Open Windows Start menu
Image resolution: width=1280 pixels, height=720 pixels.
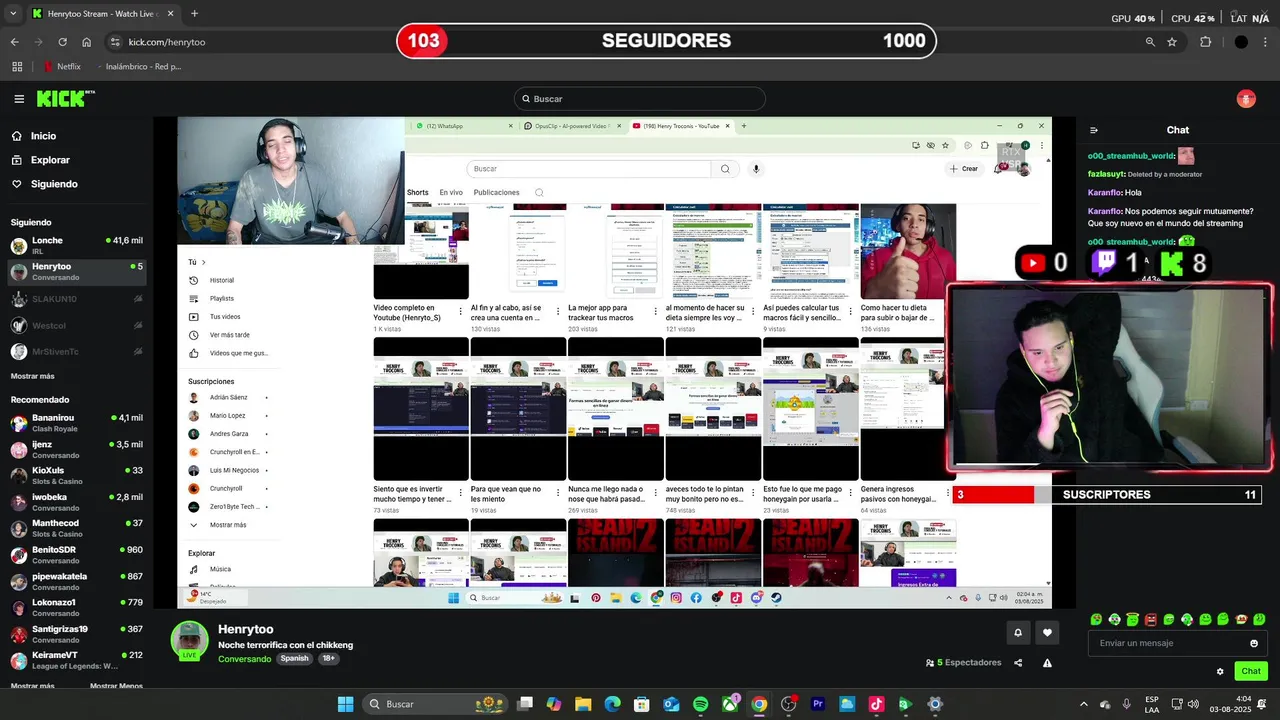click(x=345, y=704)
